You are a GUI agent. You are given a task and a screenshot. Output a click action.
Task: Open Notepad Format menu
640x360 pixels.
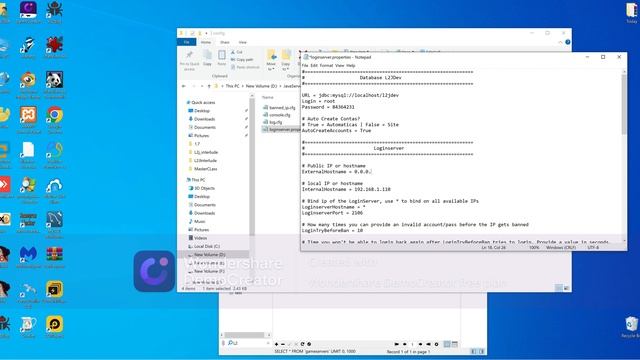pyautogui.click(x=326, y=65)
